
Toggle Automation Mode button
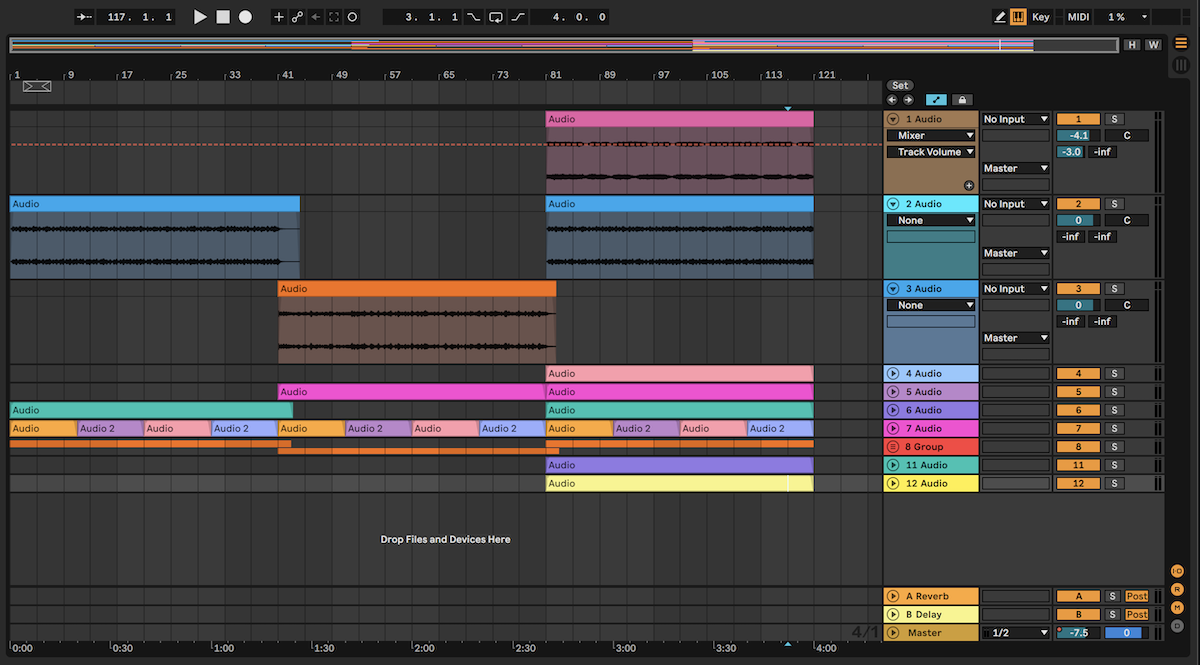936,100
